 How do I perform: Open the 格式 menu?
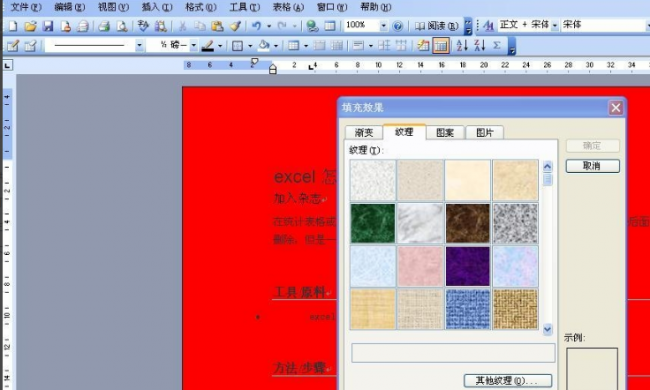tap(201, 7)
